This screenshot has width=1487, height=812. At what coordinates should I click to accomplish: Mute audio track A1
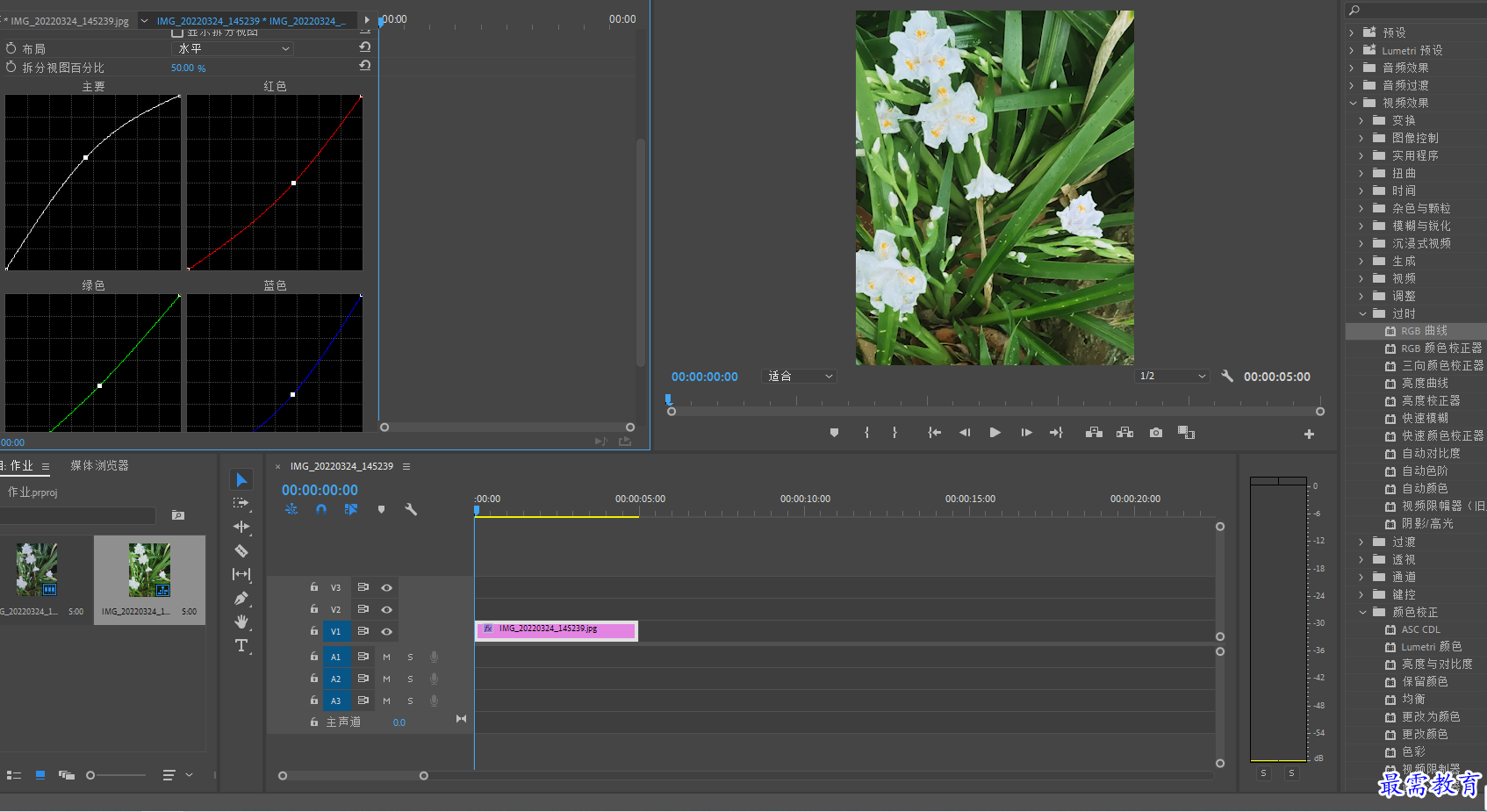tap(386, 657)
